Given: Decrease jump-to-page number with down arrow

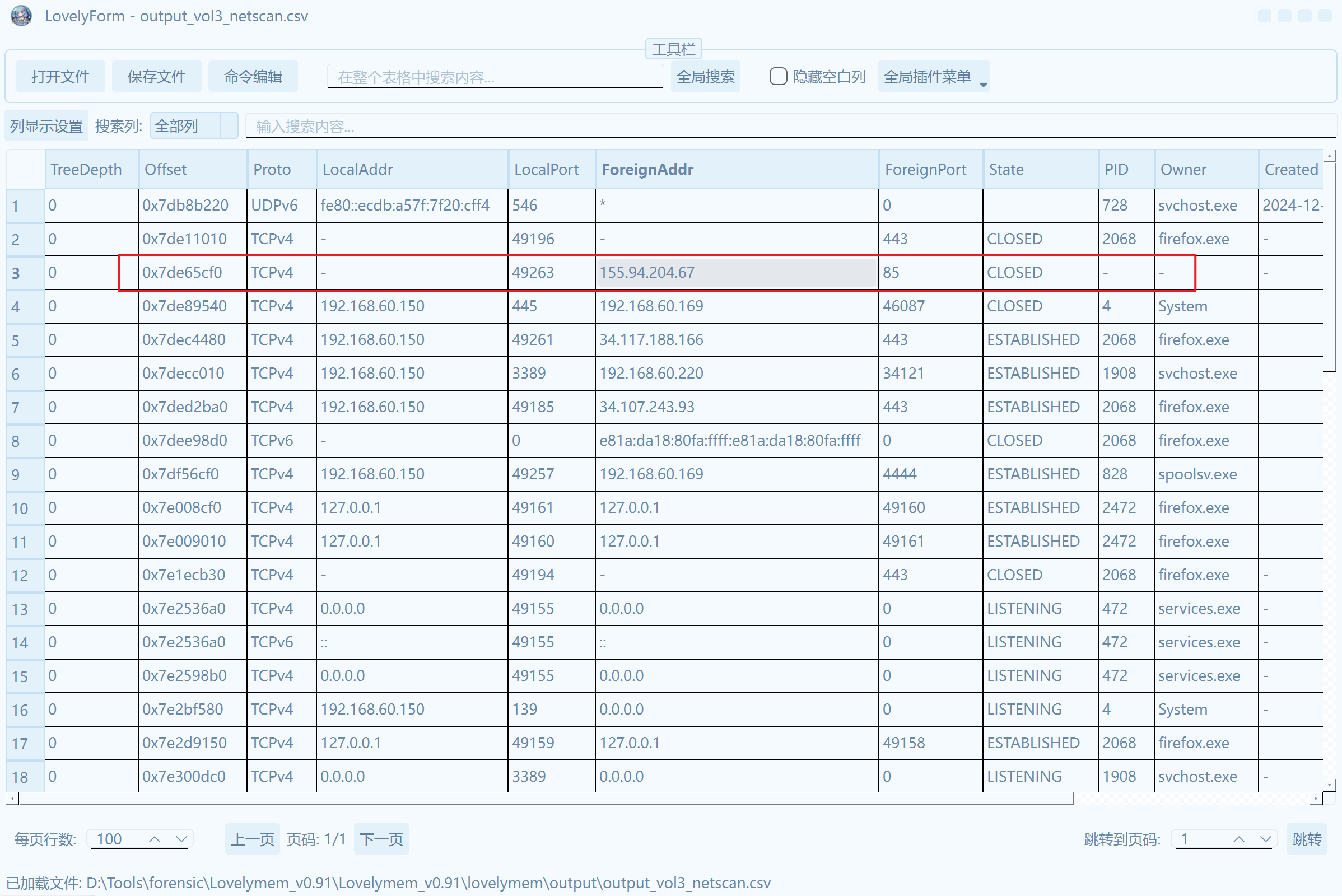Looking at the screenshot, I should coord(1265,839).
